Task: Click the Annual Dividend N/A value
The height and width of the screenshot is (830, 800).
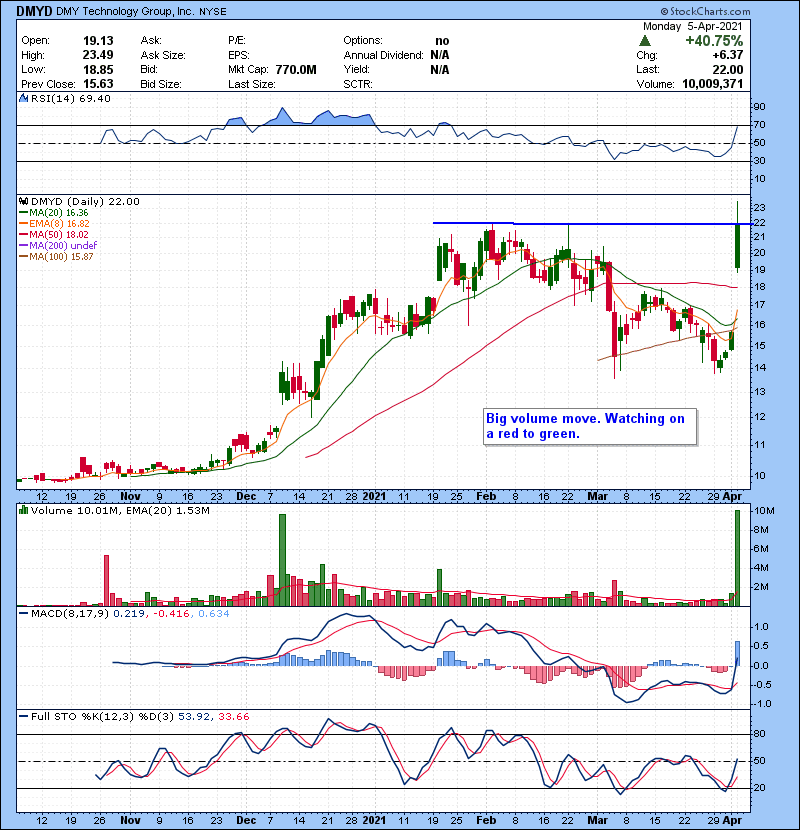Action: click(x=439, y=55)
